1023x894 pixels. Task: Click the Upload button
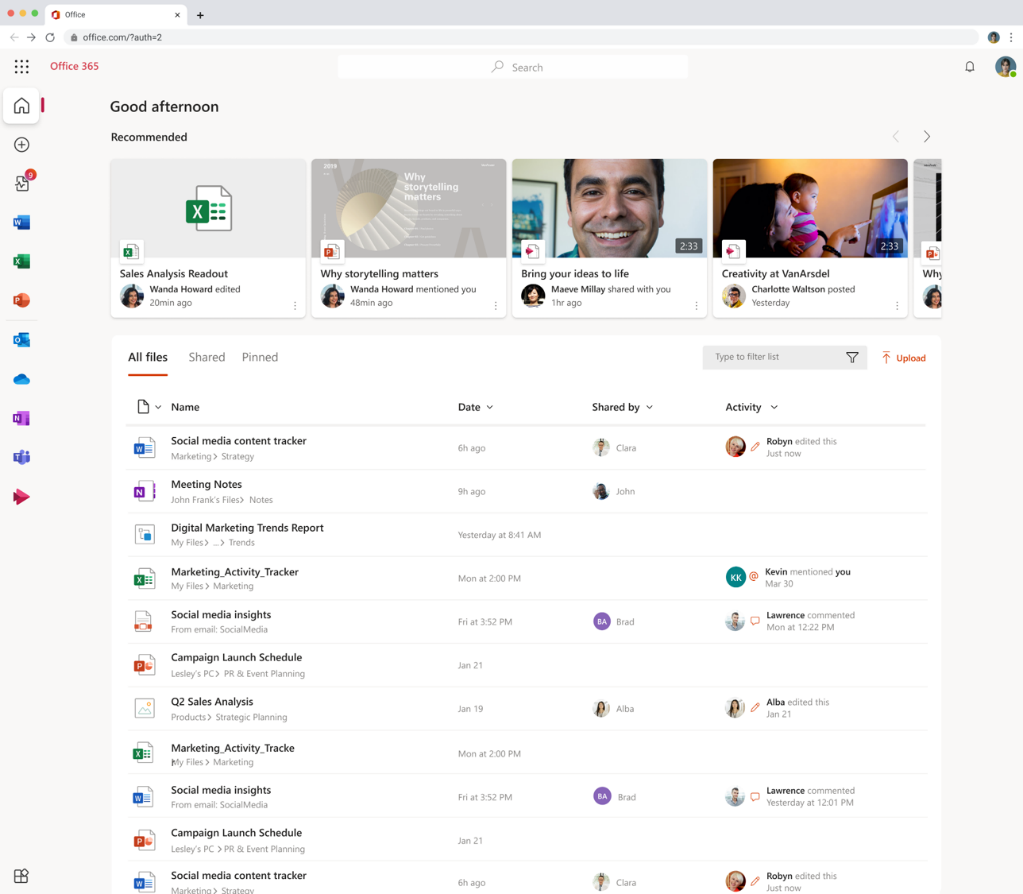(x=903, y=357)
